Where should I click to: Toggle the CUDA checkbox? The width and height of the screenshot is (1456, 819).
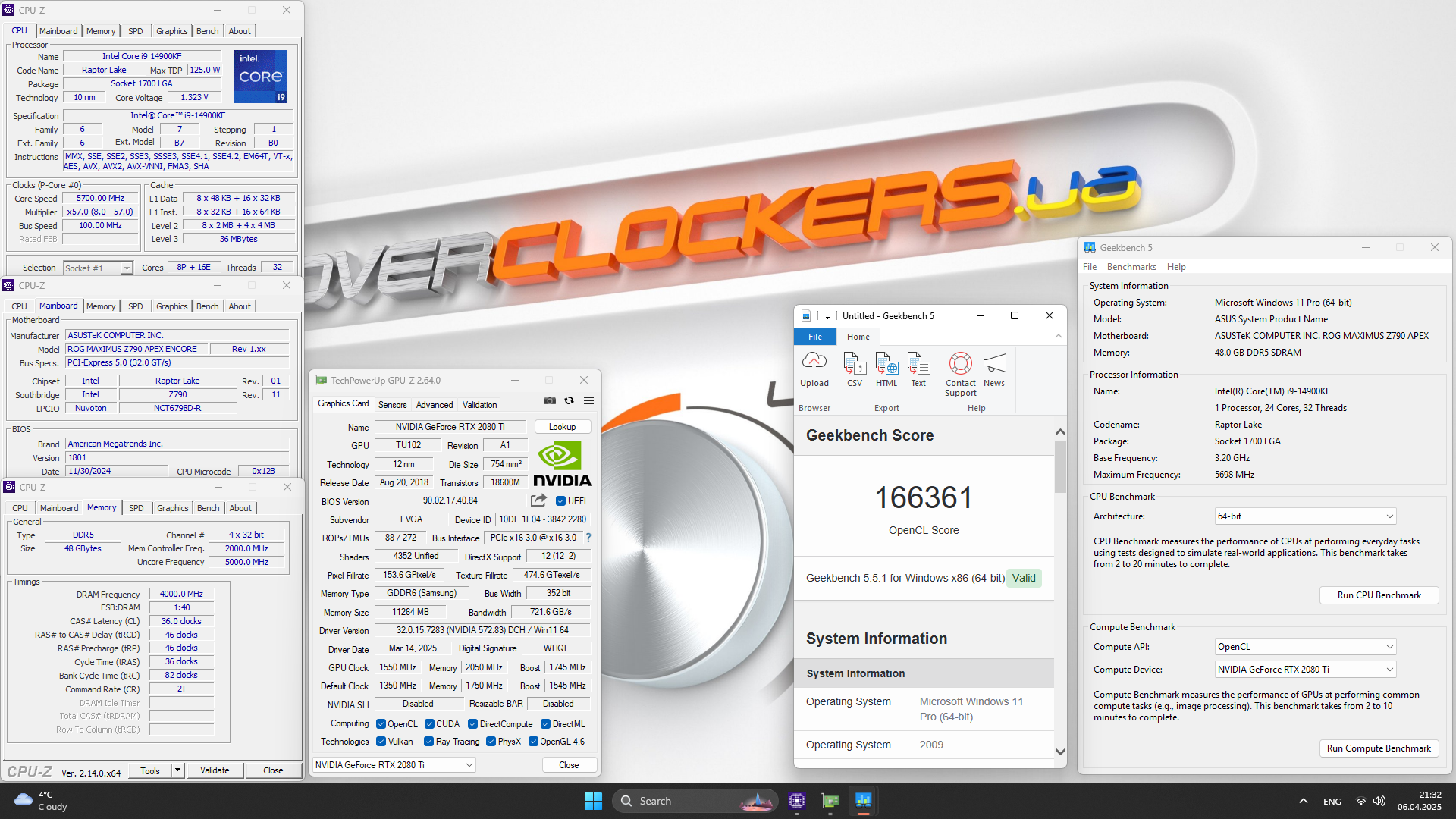coord(429,723)
